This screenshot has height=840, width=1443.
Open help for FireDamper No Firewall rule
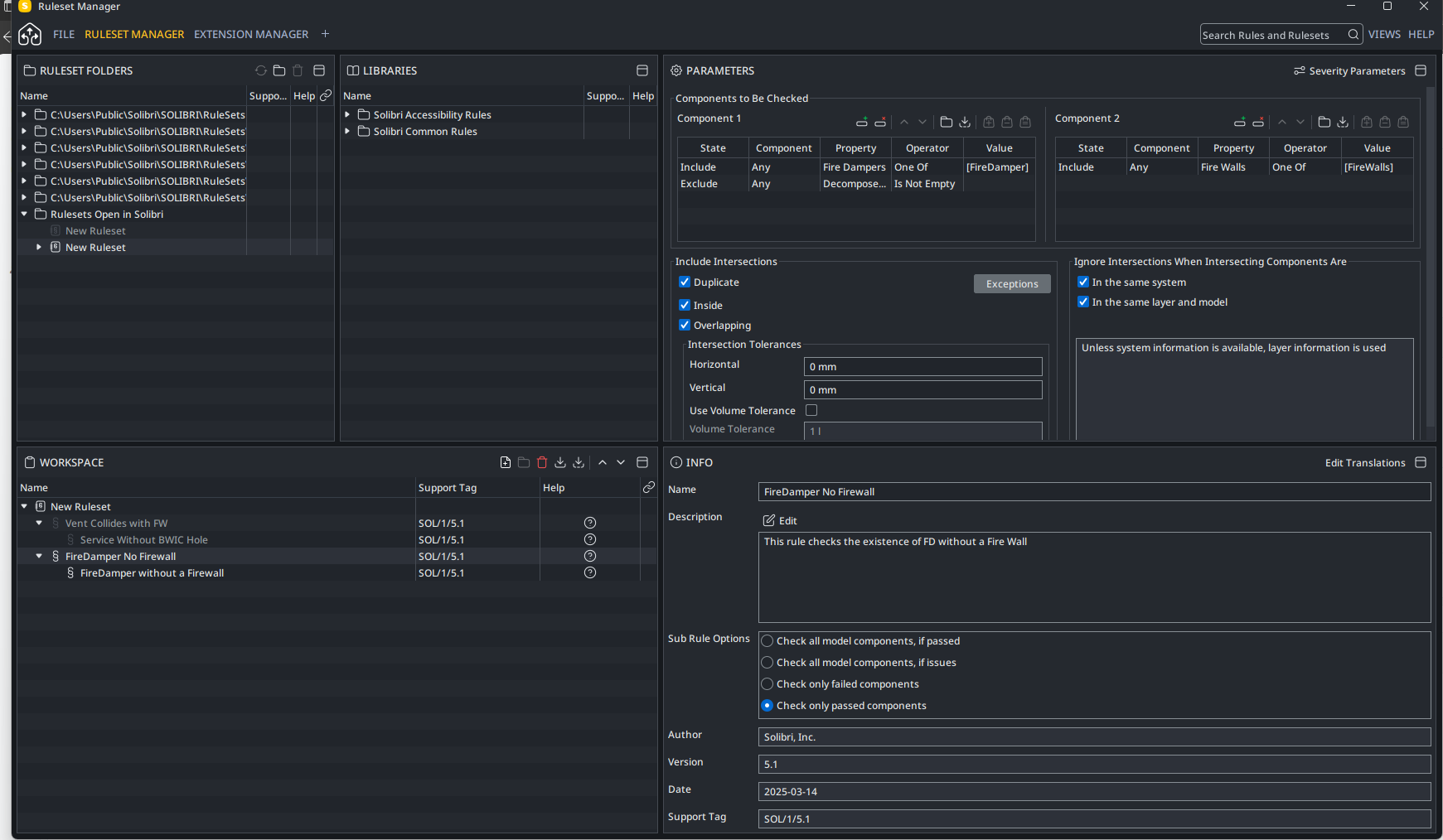(x=590, y=556)
